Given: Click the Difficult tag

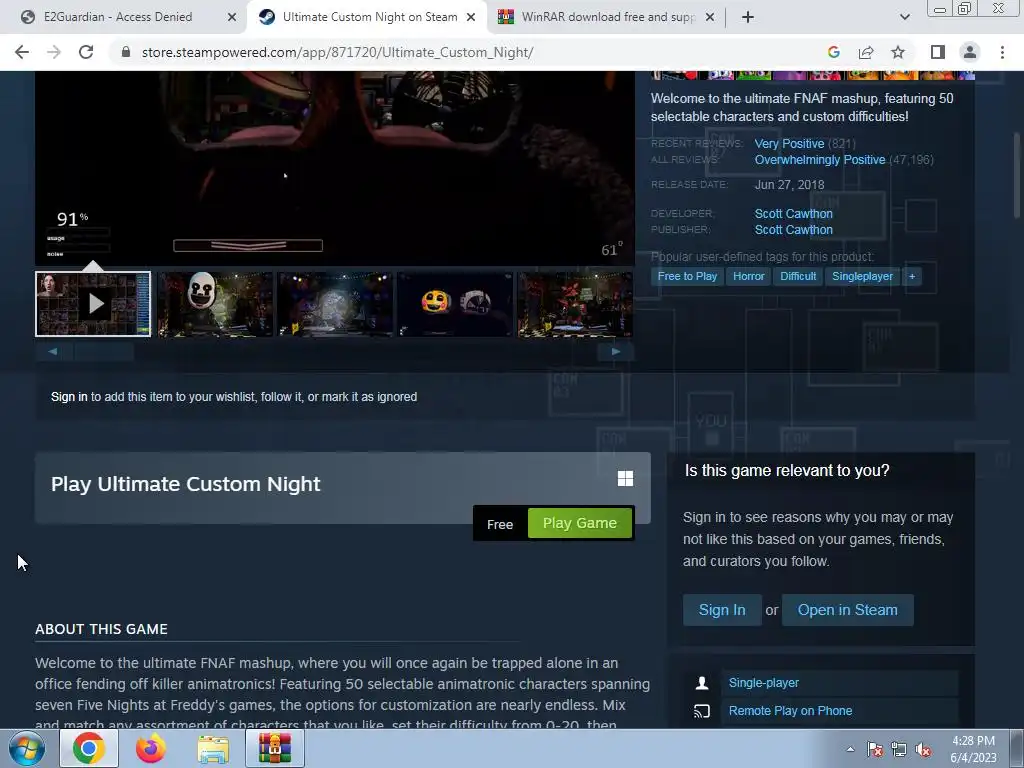Looking at the screenshot, I should (798, 276).
